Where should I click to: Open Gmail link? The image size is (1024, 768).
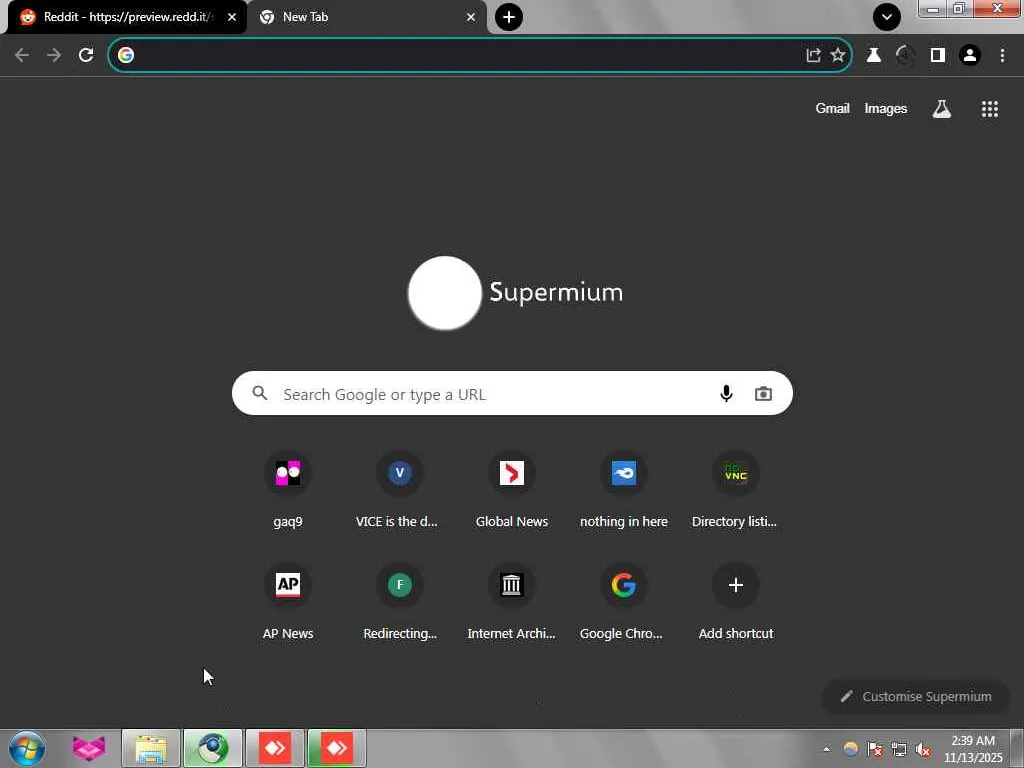pos(832,108)
